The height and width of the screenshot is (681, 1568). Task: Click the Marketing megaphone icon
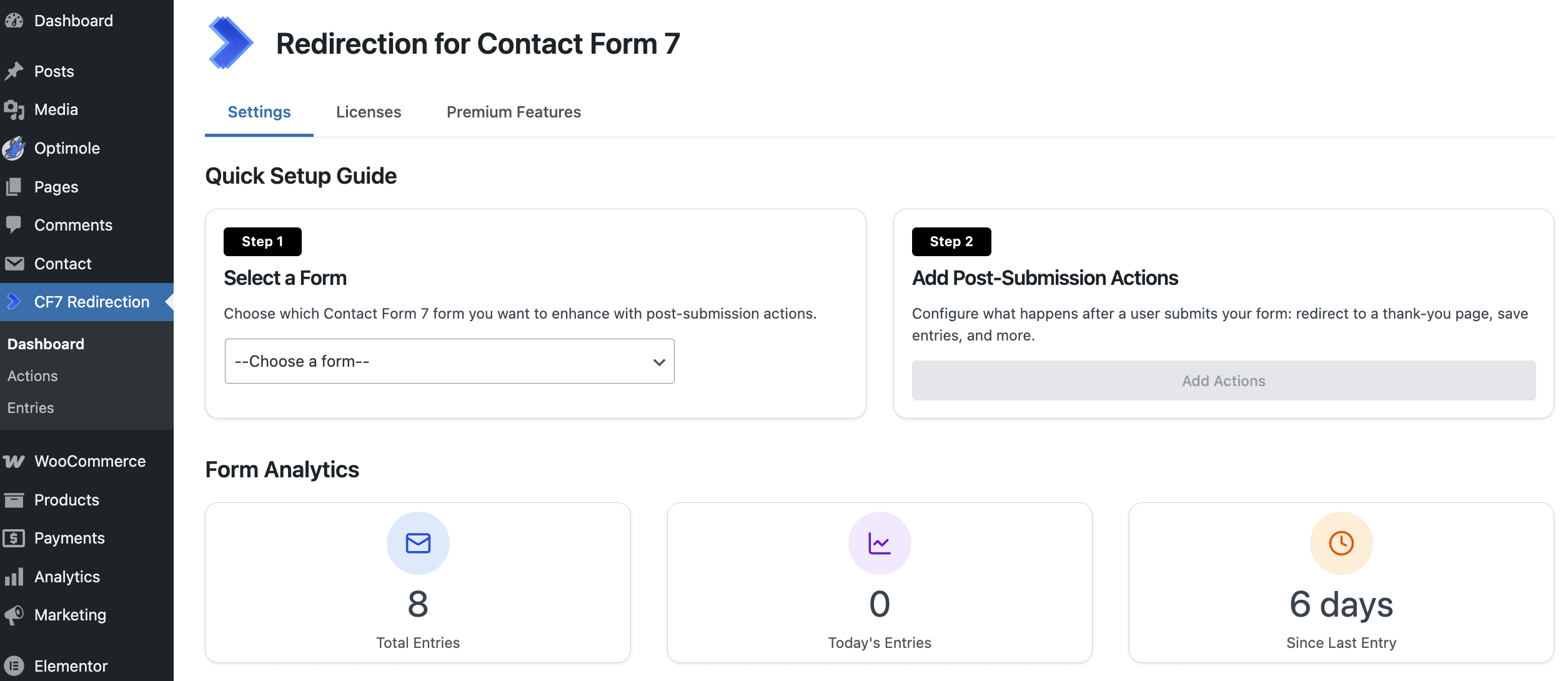pos(14,615)
